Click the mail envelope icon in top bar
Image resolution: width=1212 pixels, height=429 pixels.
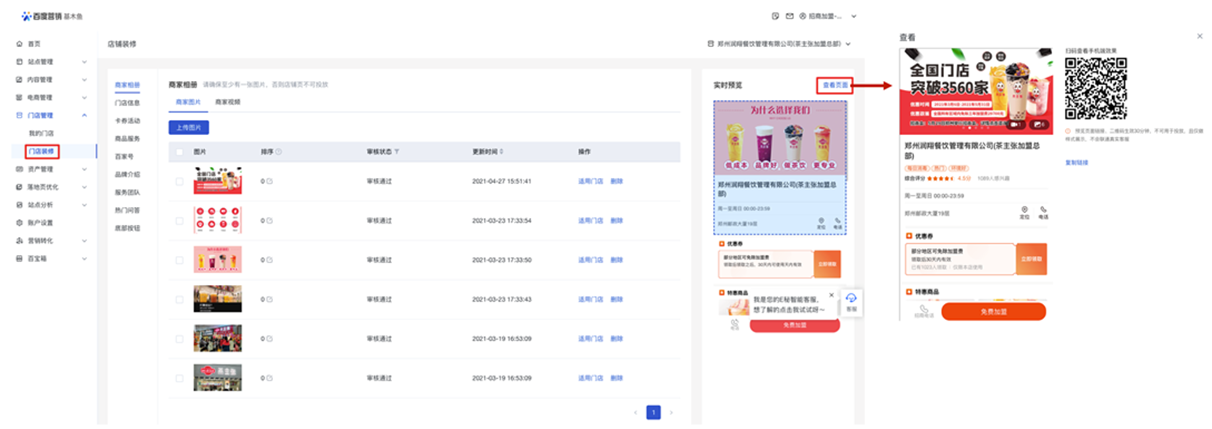789,17
